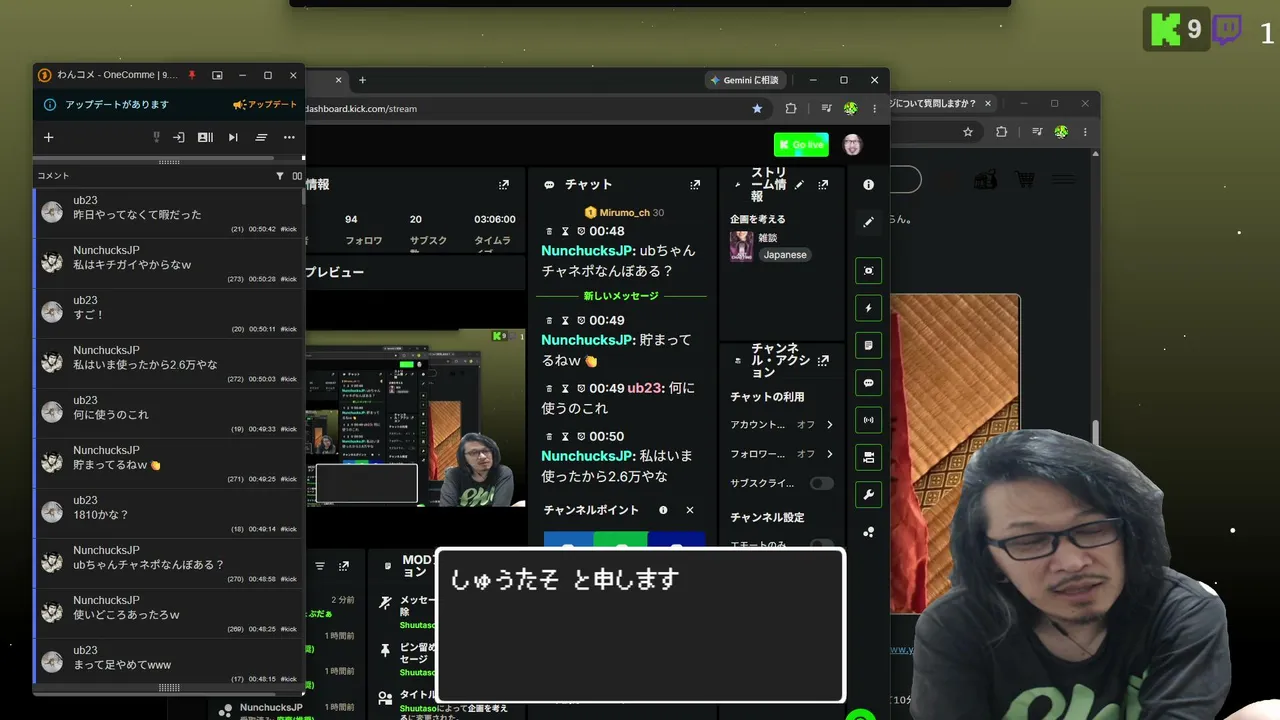
Task: Add a new item in OneComme toolbar
Action: (48, 137)
